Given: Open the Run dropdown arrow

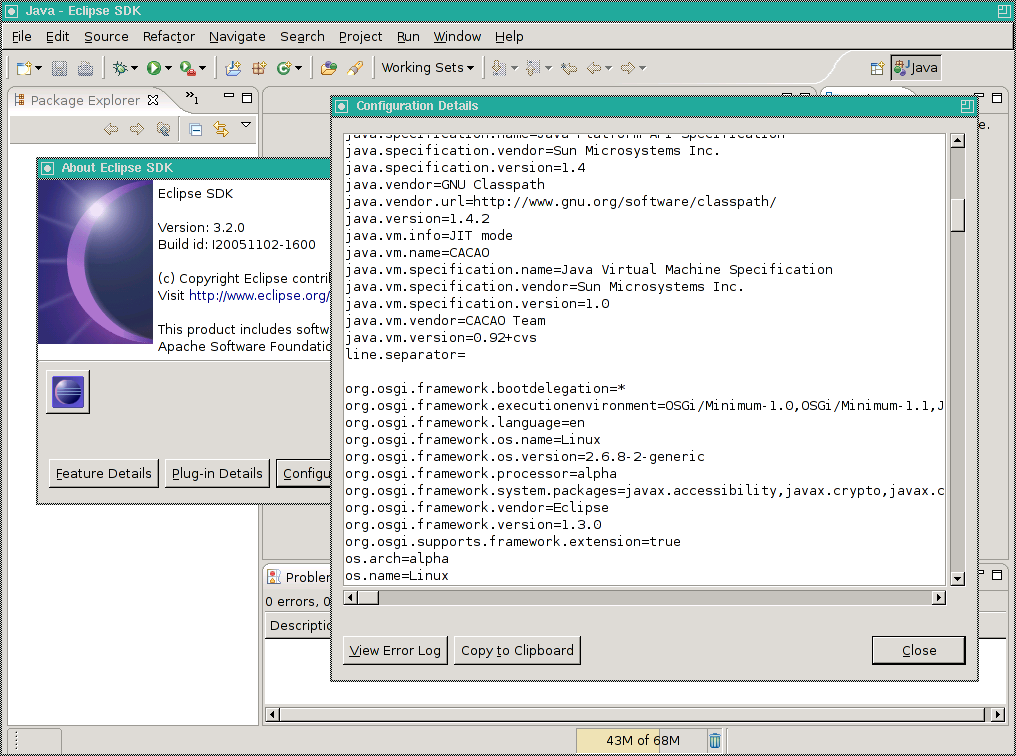Looking at the screenshot, I should click(168, 68).
